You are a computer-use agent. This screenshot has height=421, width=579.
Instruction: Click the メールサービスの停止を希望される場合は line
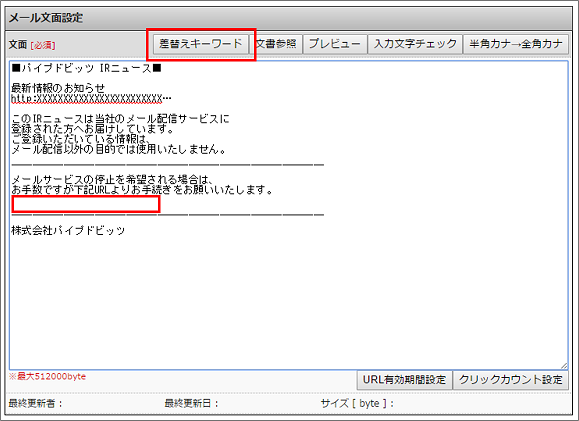tap(112, 180)
